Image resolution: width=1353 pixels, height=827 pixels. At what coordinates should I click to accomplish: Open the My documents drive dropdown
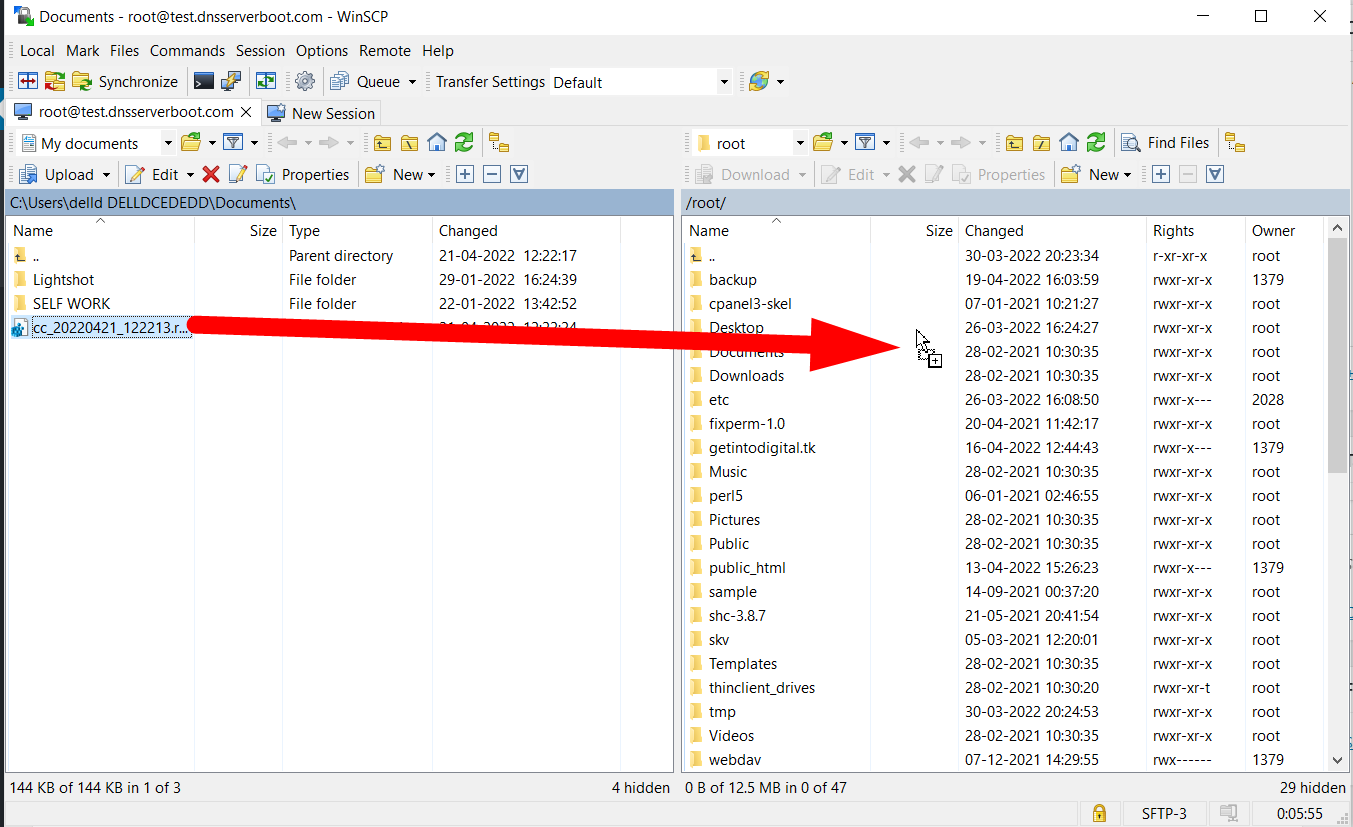tap(166, 142)
